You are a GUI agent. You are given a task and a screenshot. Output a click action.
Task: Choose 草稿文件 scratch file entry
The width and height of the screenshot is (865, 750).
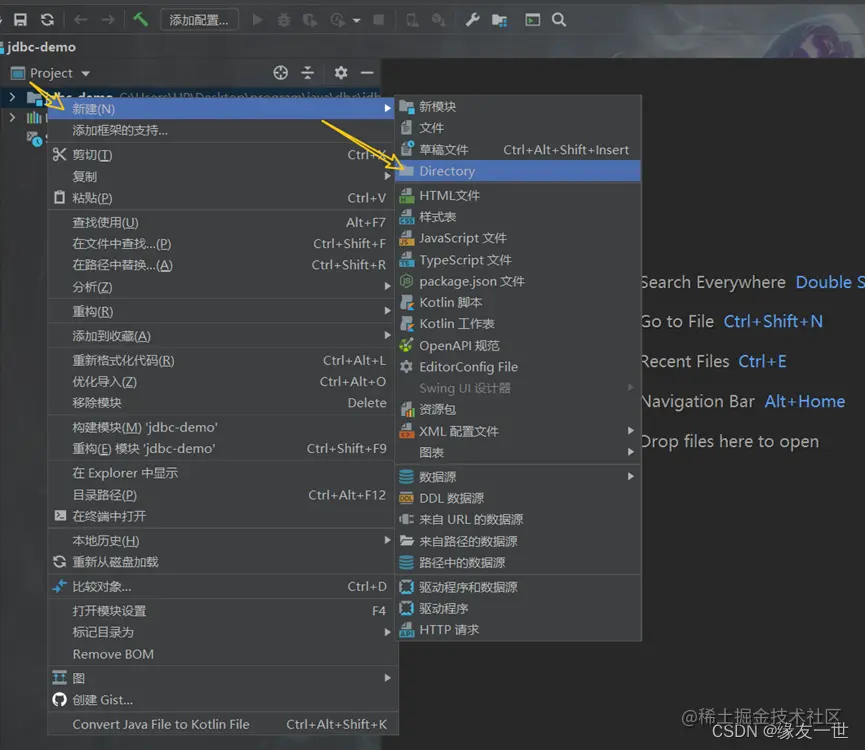518,149
